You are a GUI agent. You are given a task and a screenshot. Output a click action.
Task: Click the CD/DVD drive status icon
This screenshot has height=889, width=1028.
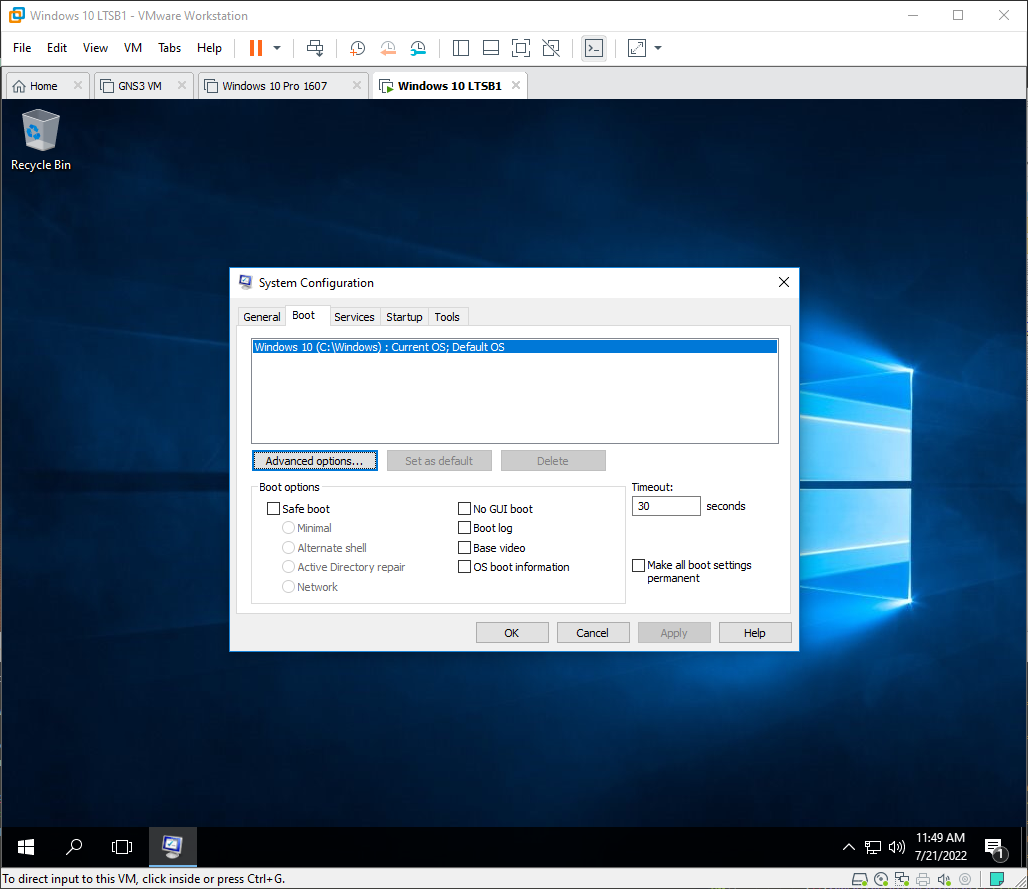881,879
